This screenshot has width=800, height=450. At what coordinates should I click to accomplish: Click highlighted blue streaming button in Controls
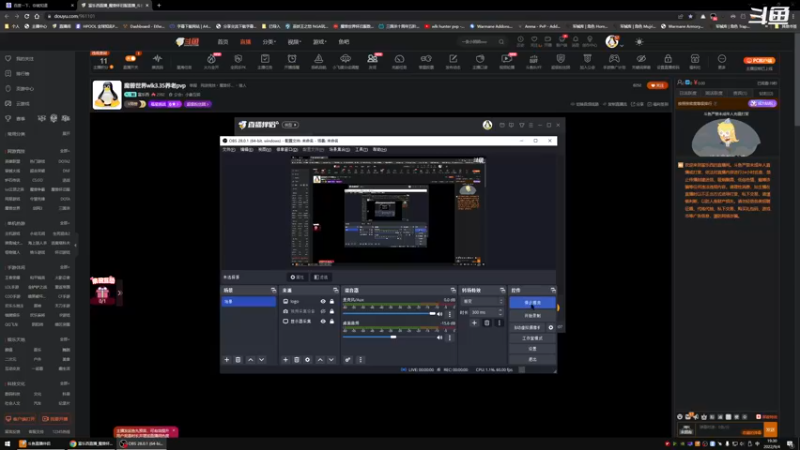point(532,303)
